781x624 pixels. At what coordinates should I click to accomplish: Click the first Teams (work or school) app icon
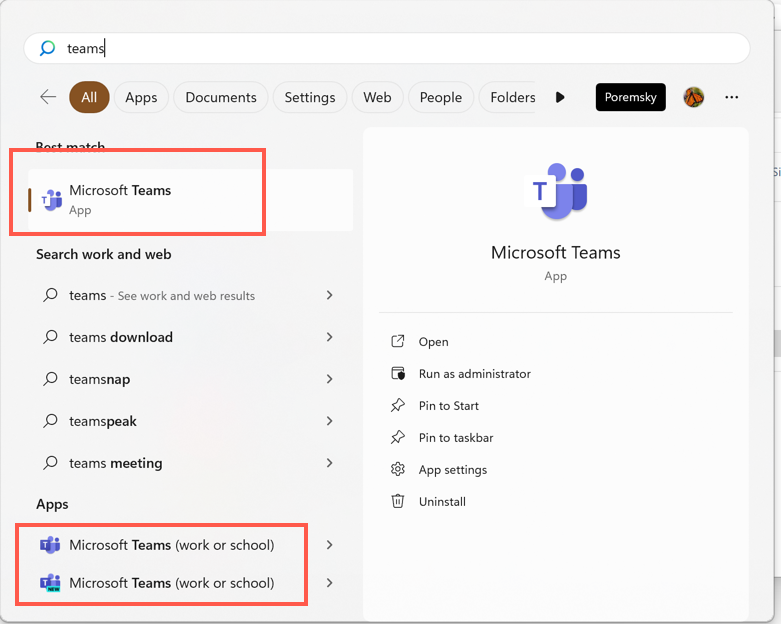pyautogui.click(x=50, y=545)
